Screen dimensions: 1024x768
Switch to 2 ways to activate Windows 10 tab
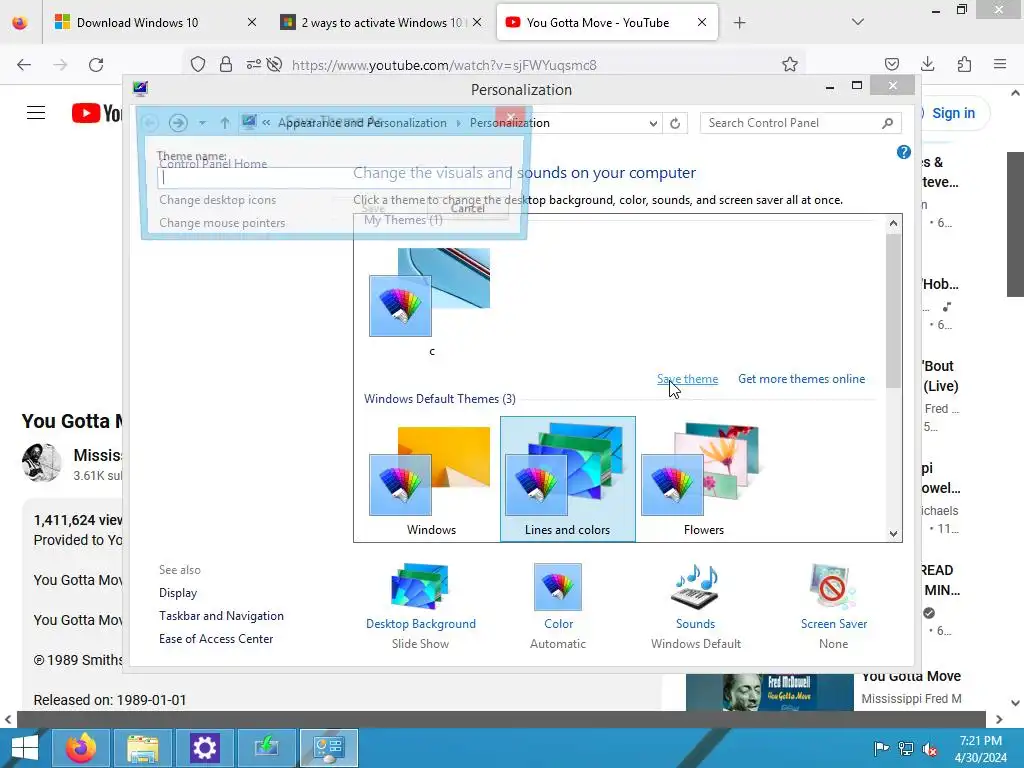point(381,22)
